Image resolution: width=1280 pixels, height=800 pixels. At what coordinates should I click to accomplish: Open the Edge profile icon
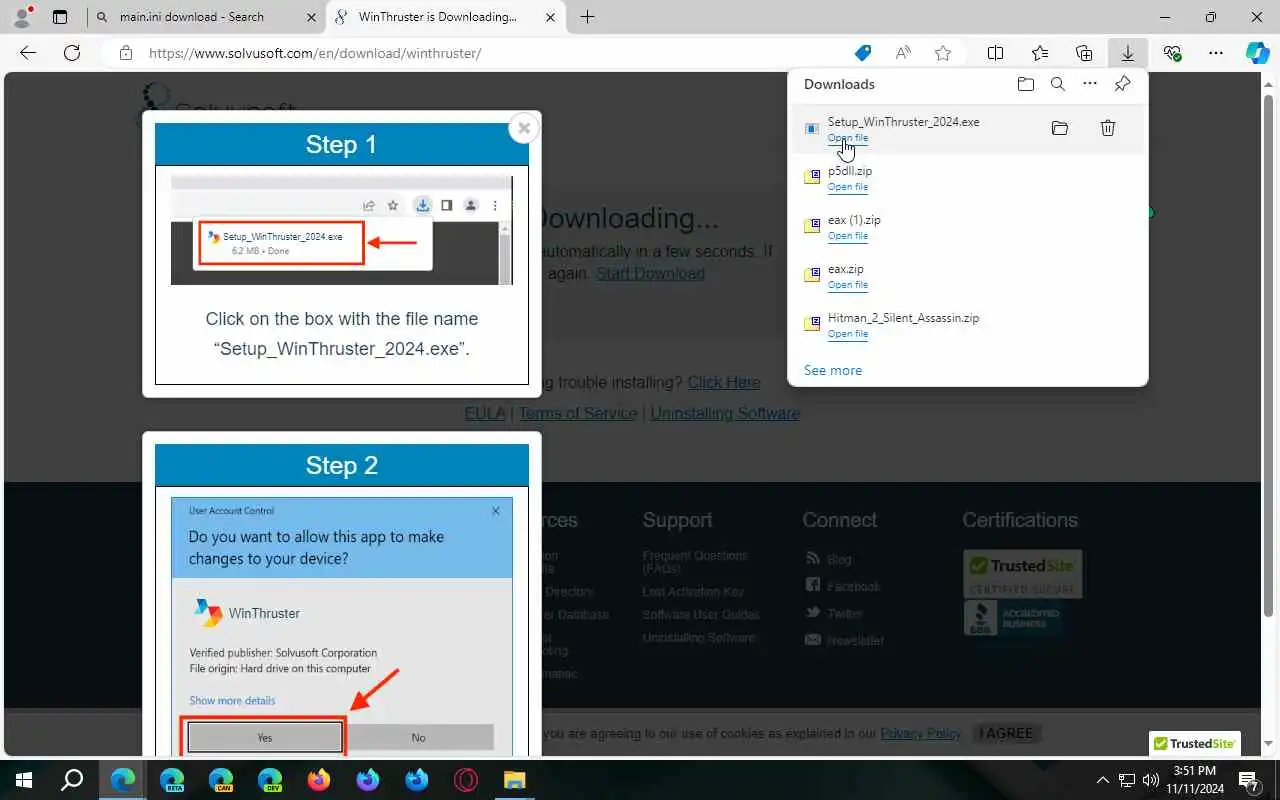tap(21, 17)
